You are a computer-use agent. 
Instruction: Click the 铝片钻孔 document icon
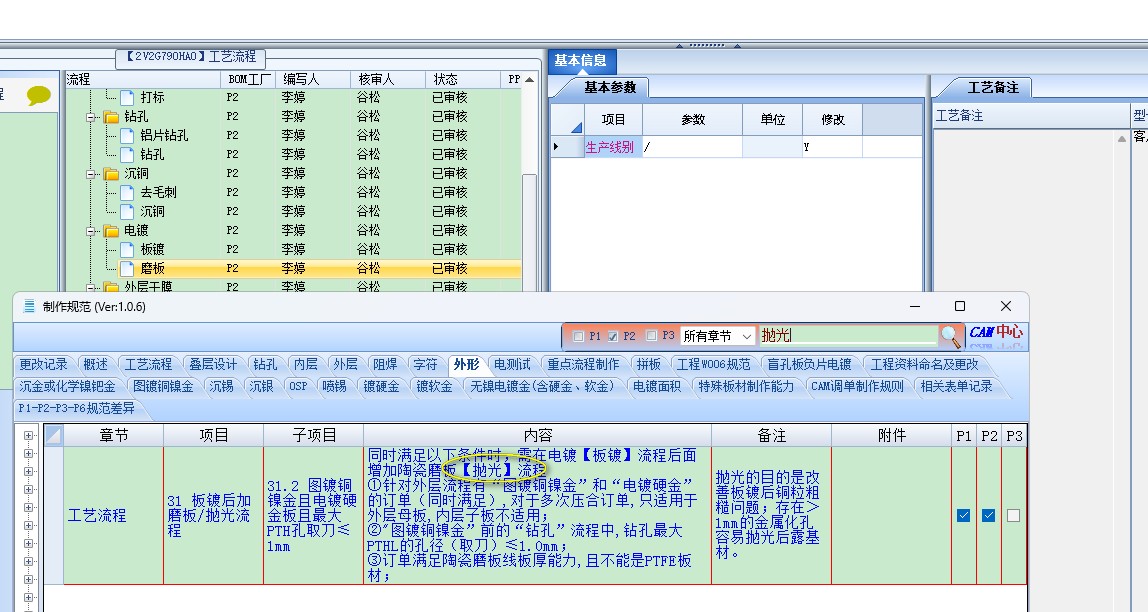pos(127,135)
